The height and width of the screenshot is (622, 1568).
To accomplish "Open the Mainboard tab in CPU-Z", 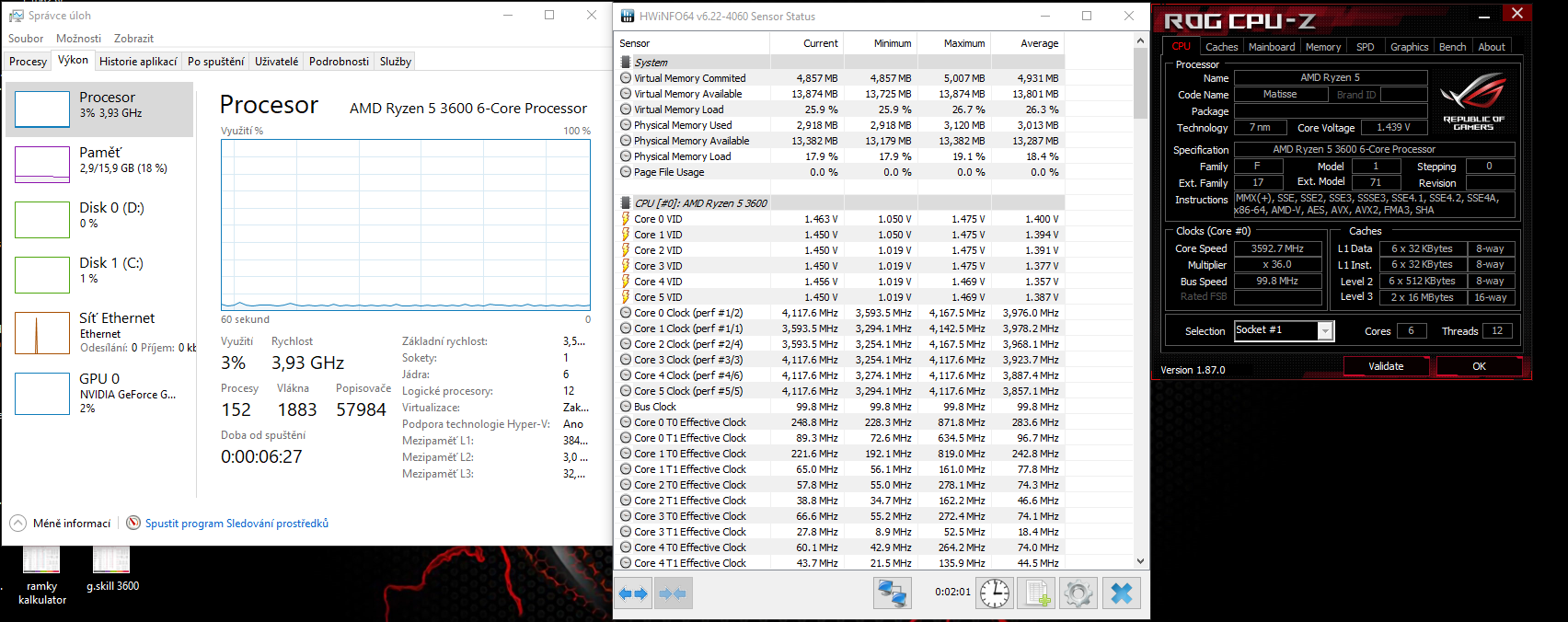I will pos(1272,47).
